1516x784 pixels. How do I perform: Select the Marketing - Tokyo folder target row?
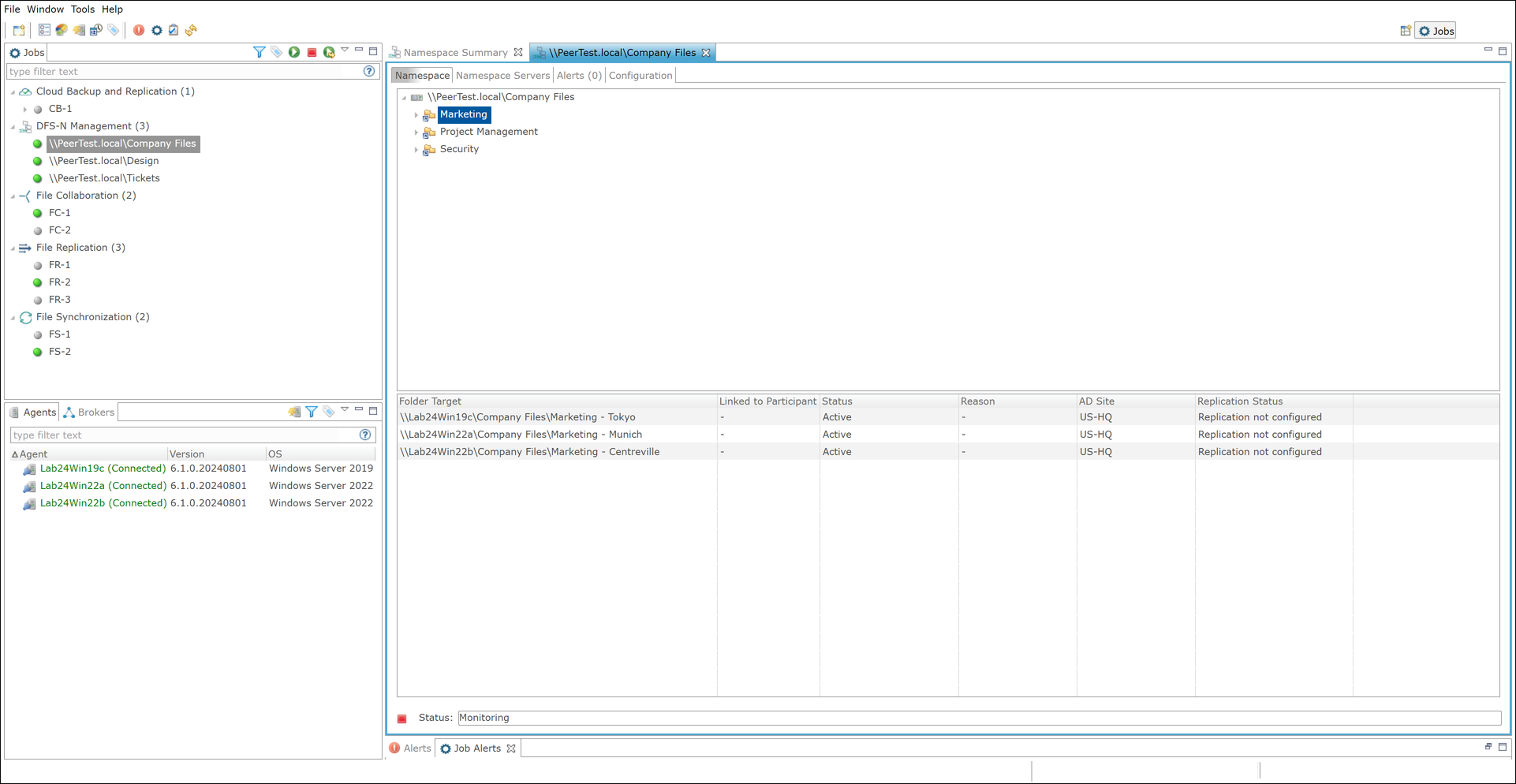point(947,417)
